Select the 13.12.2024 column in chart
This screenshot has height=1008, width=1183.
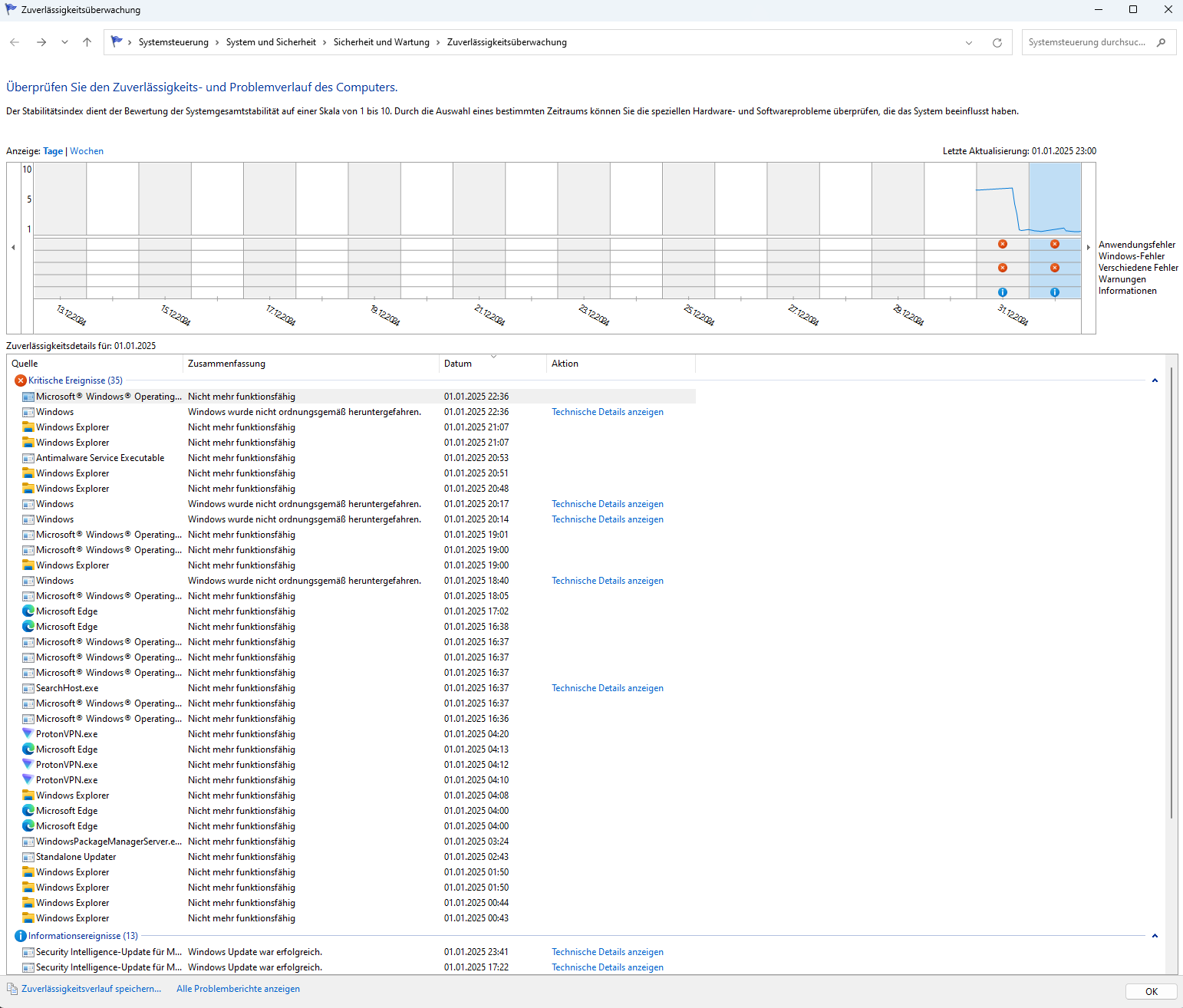[61, 230]
